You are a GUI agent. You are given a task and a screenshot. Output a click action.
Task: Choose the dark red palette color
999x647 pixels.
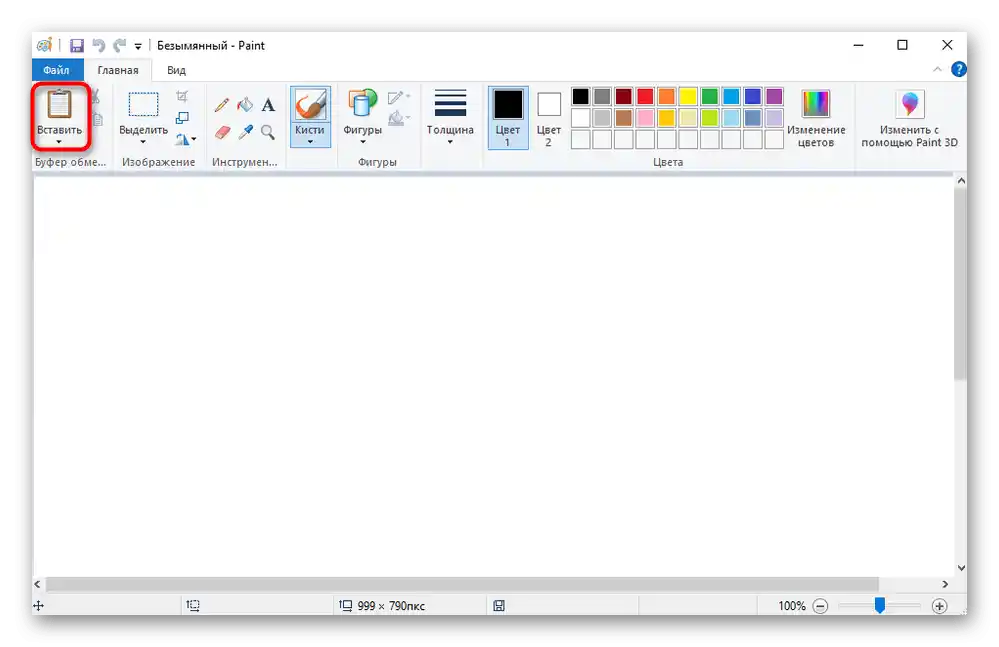pyautogui.click(x=624, y=97)
